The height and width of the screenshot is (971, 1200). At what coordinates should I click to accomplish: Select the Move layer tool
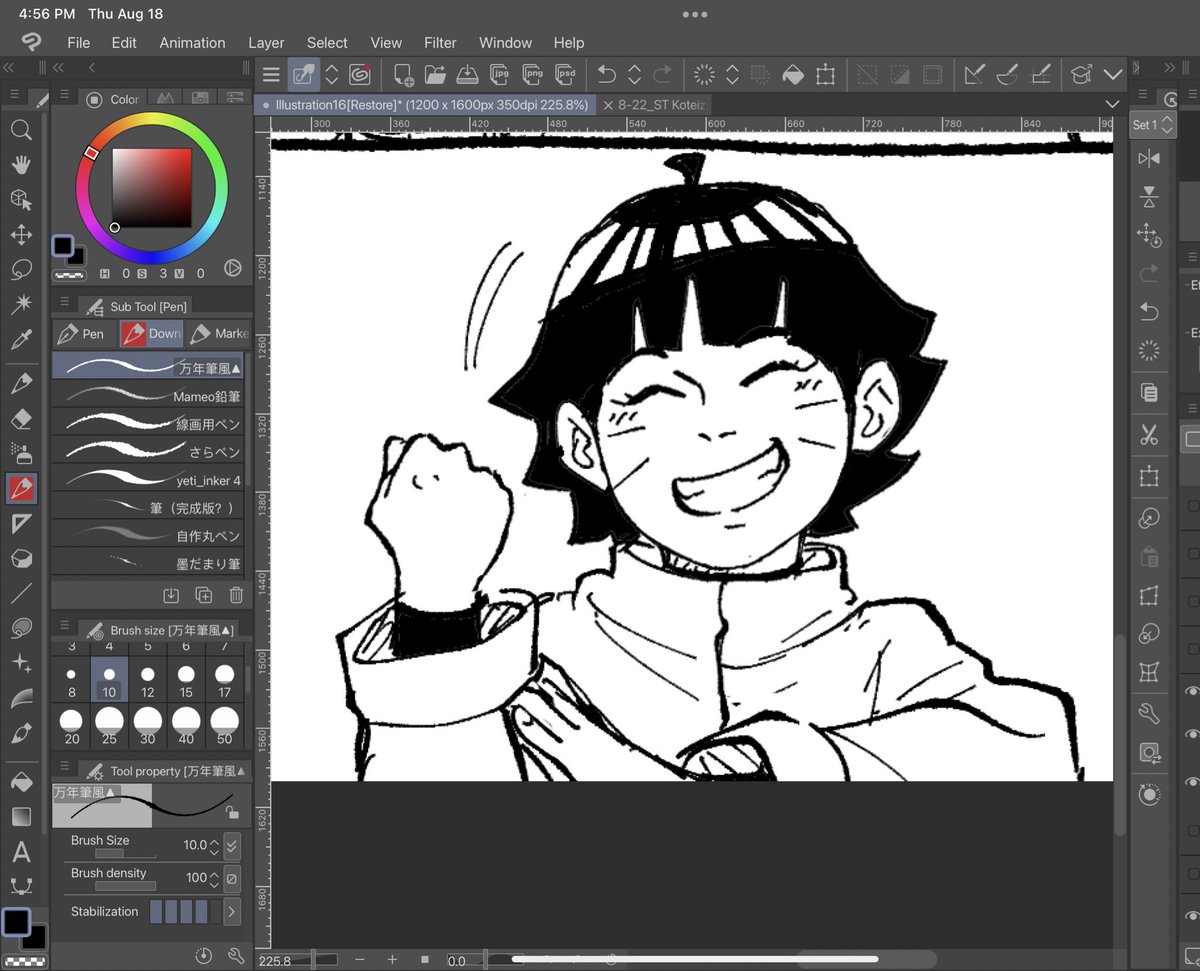click(21, 235)
